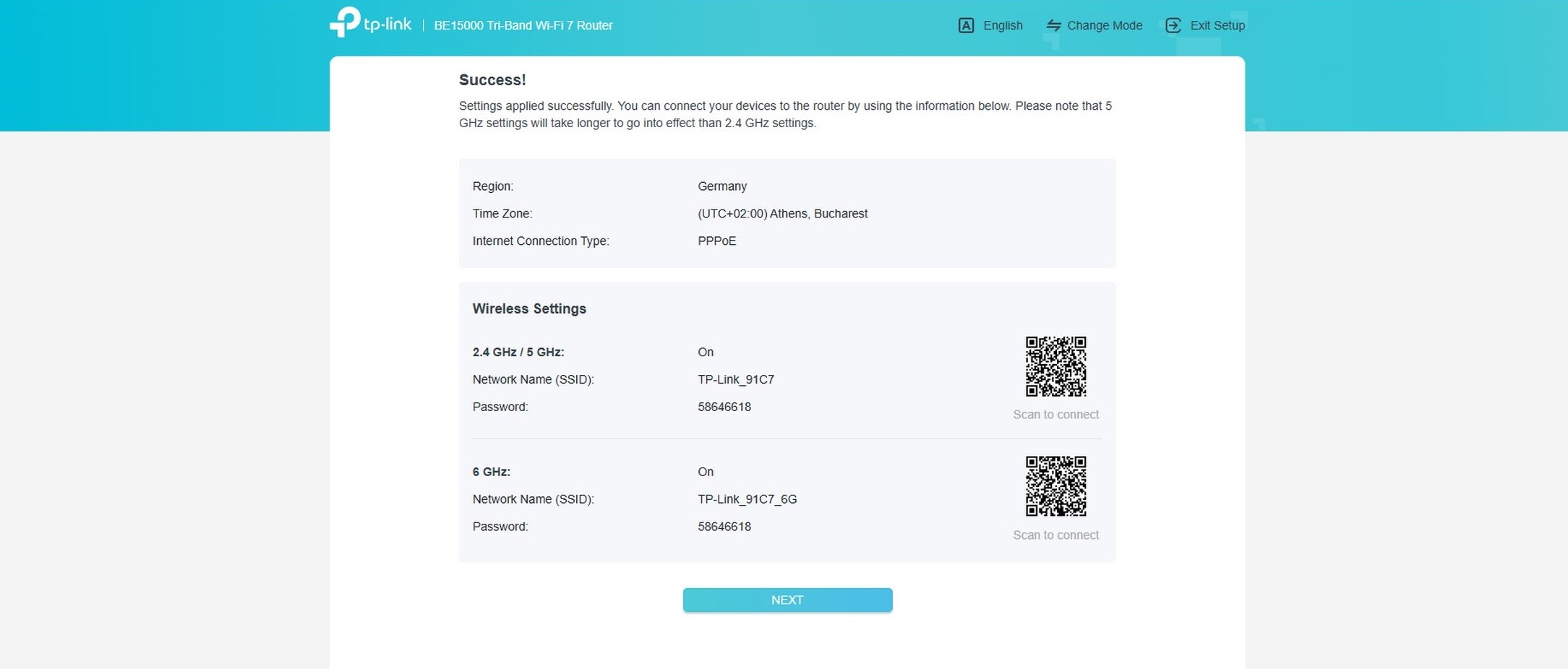Open the English language dropdown
The width and height of the screenshot is (1568, 669).
(x=1002, y=26)
